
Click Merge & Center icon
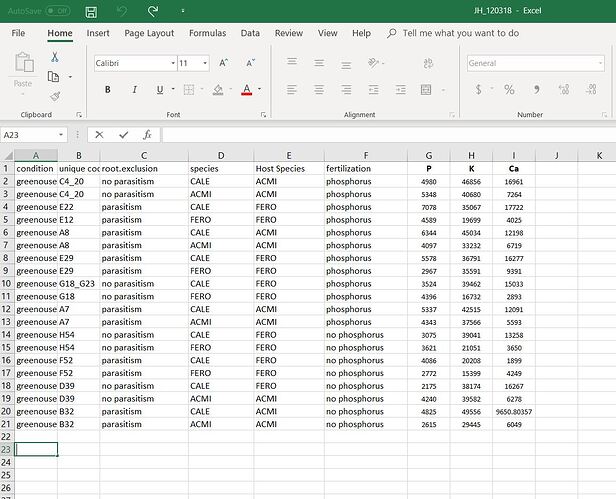pos(426,90)
